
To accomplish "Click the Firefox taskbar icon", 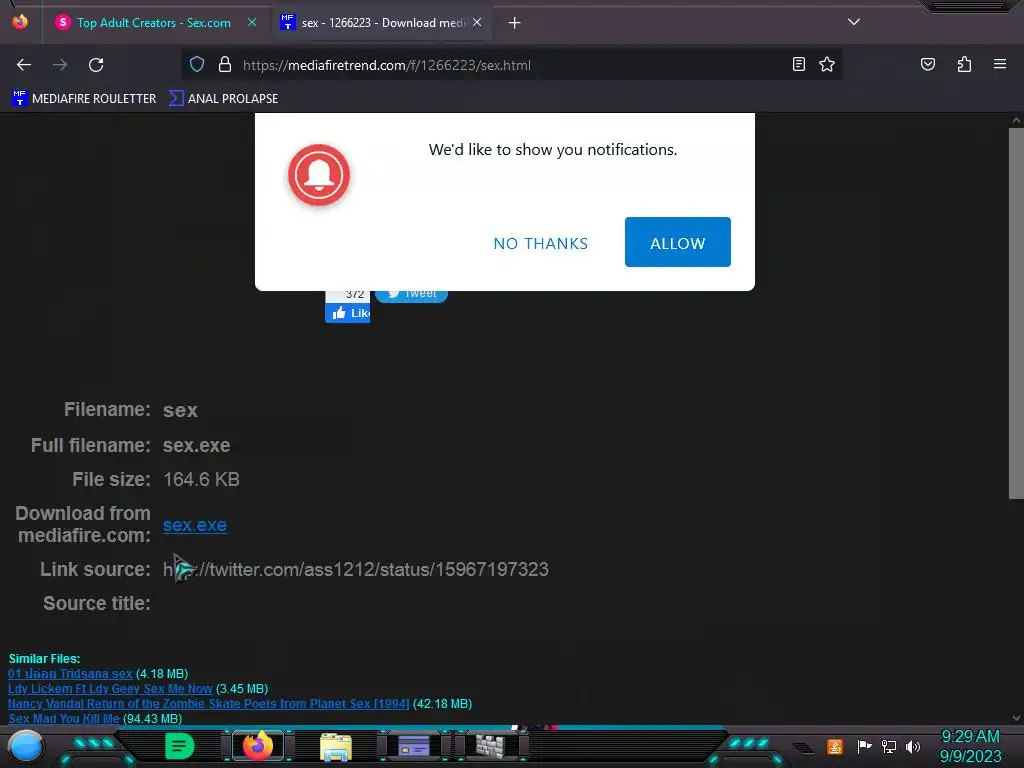I will pos(257,746).
